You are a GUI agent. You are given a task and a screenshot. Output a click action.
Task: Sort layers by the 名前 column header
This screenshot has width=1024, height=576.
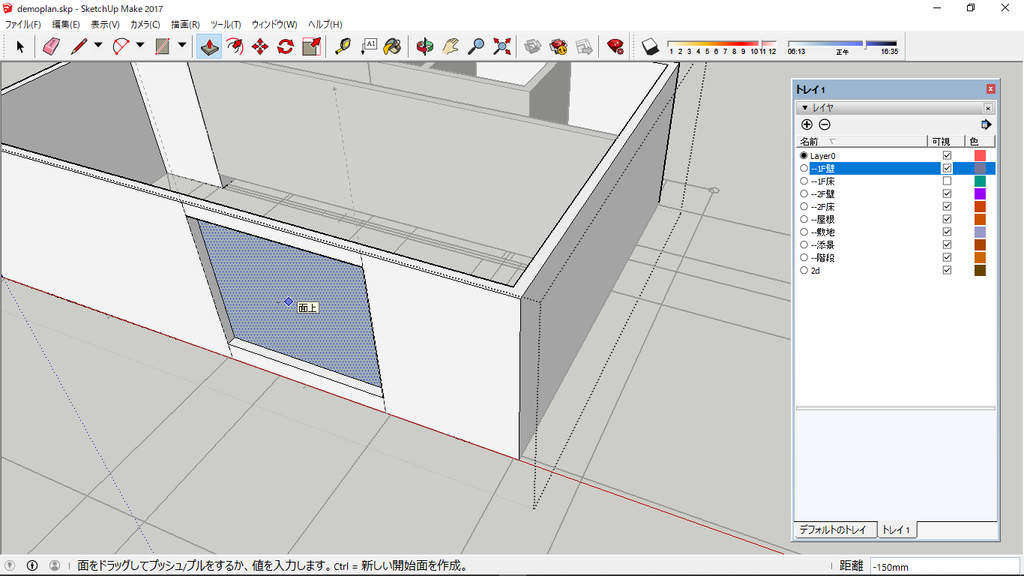click(861, 142)
